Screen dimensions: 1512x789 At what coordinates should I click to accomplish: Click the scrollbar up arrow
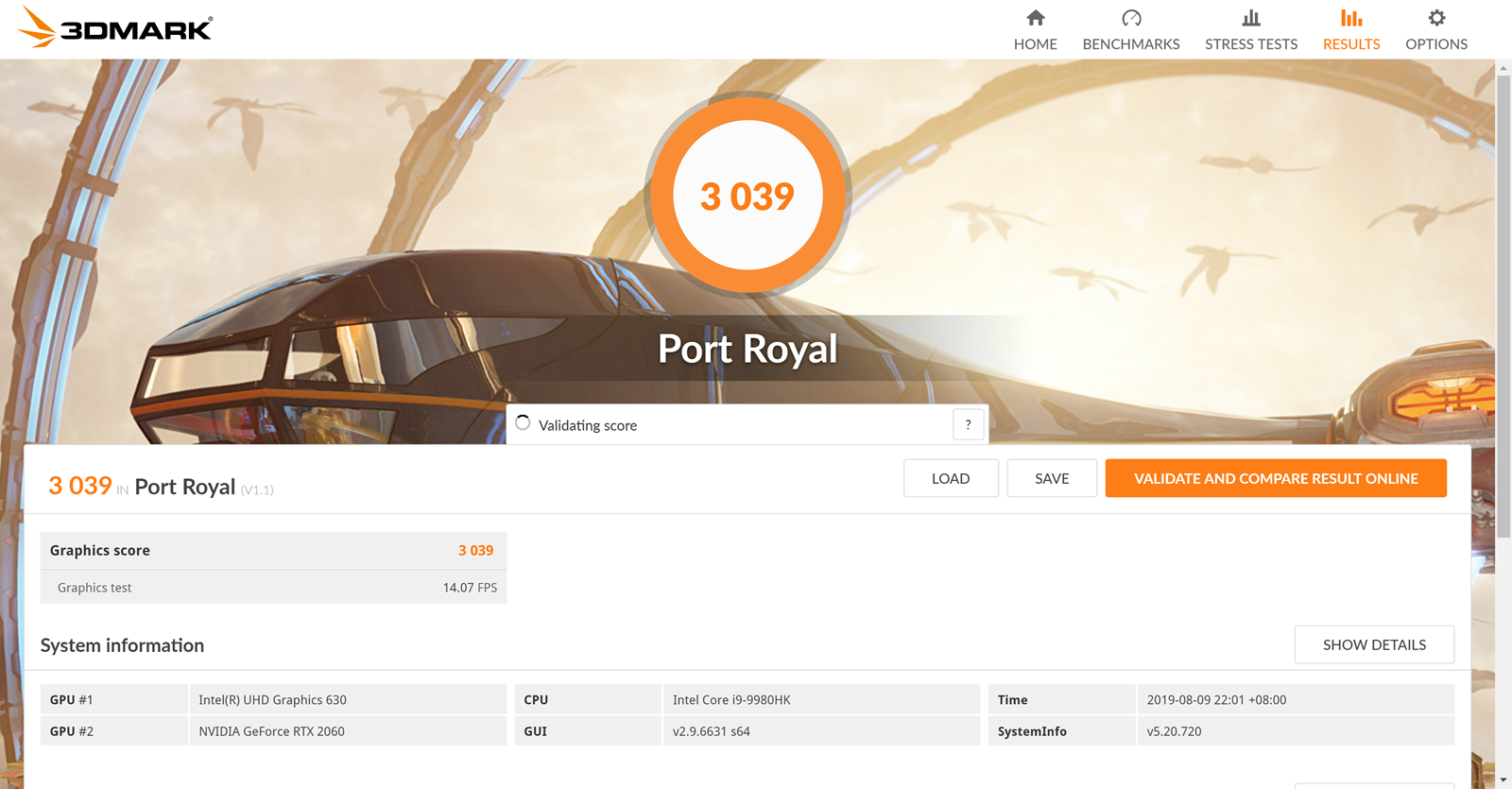pyautogui.click(x=1503, y=68)
